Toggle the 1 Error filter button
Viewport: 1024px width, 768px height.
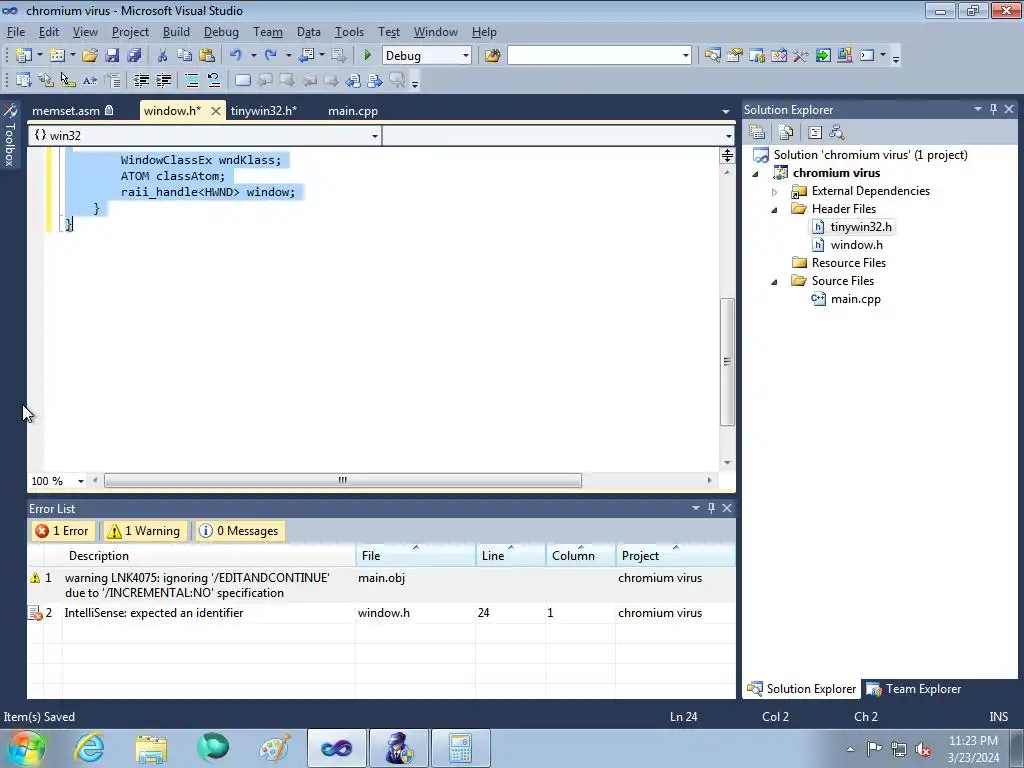point(63,531)
